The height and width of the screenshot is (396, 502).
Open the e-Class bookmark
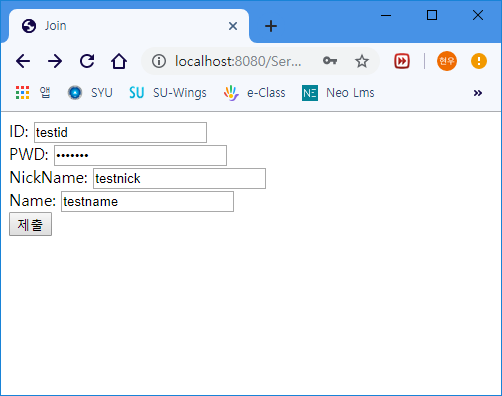click(x=255, y=93)
